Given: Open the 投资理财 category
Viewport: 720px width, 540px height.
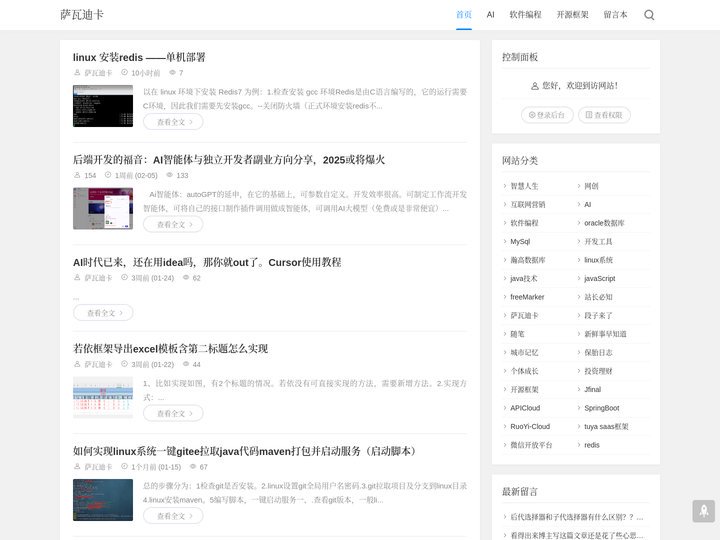Looking at the screenshot, I should coord(598,371).
